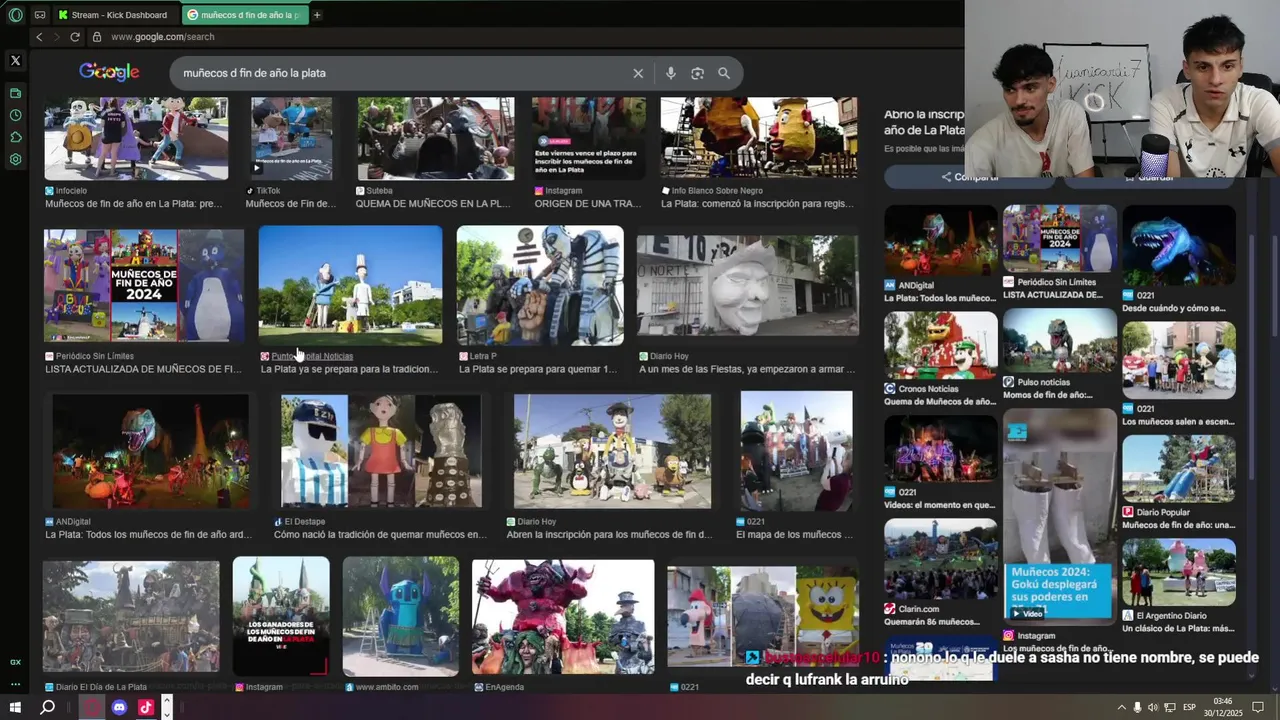The image size is (1280, 720).
Task: Click the 0221 Los muñecos salen a escena image
Action: coord(1179,360)
